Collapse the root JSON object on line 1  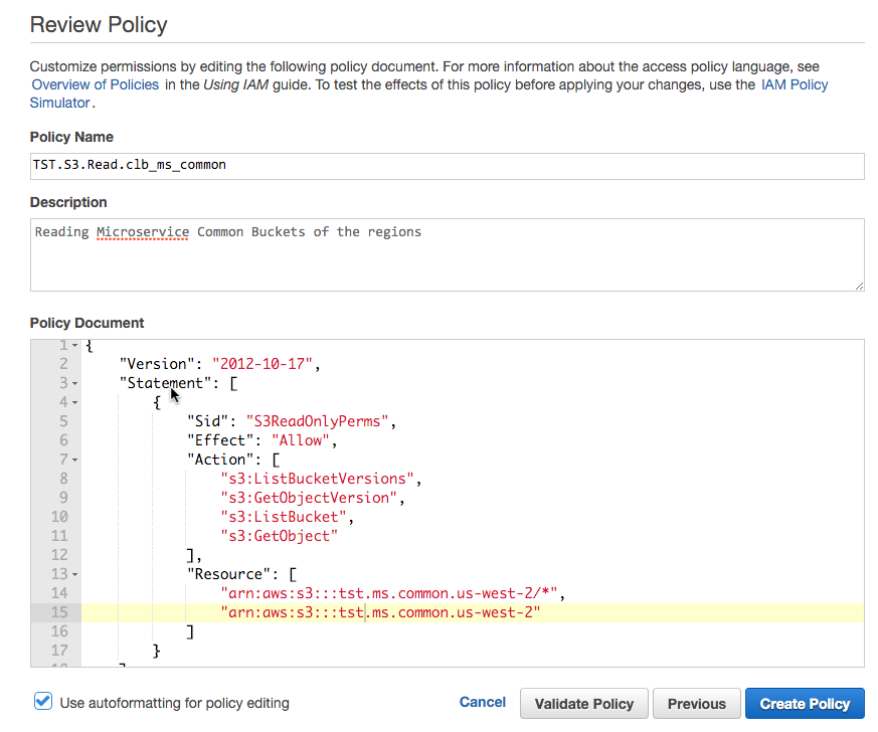coord(75,345)
